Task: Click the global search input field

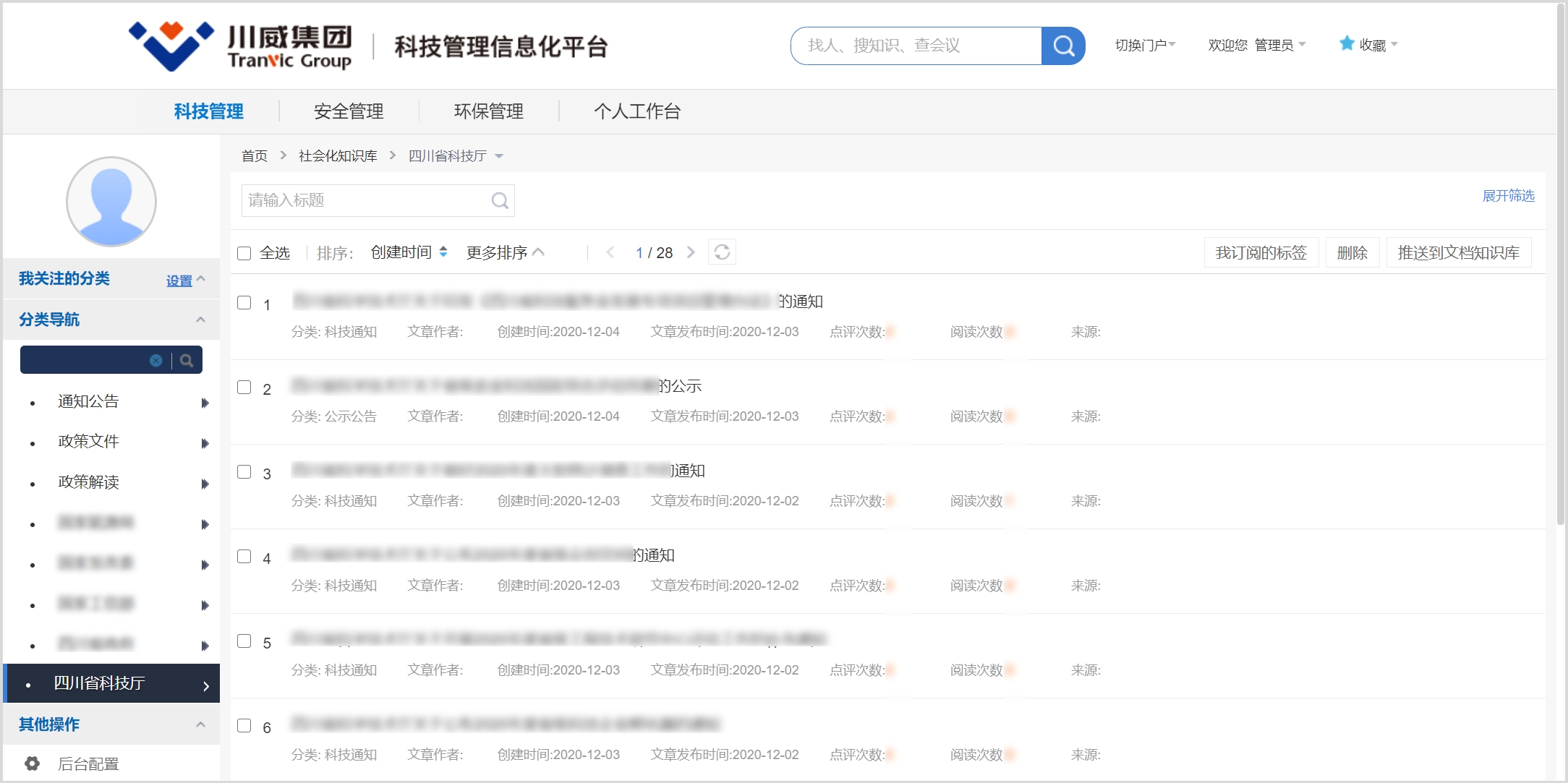Action: (x=916, y=46)
